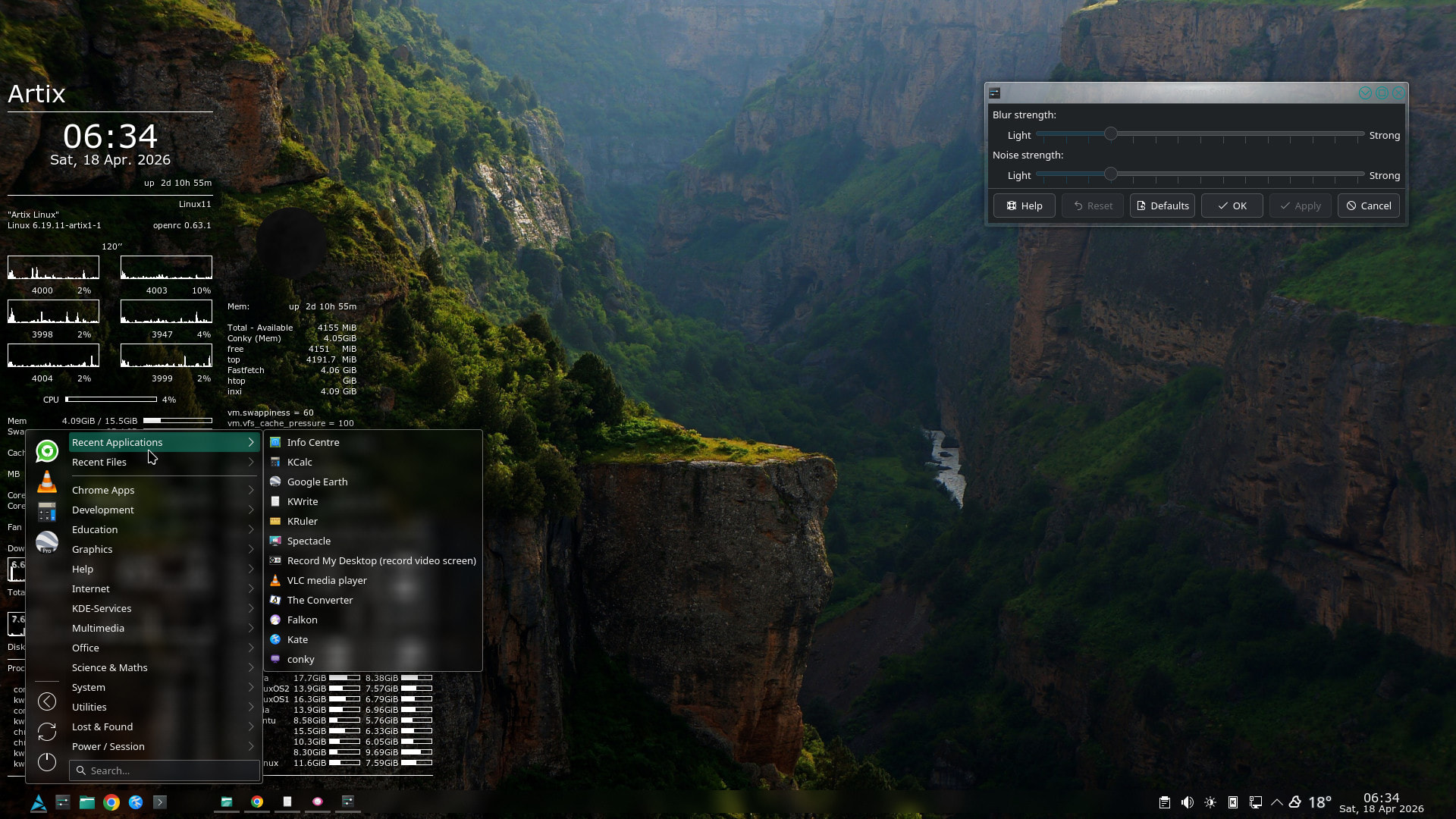Open the clipboard icon in system tray

pyautogui.click(x=1165, y=802)
